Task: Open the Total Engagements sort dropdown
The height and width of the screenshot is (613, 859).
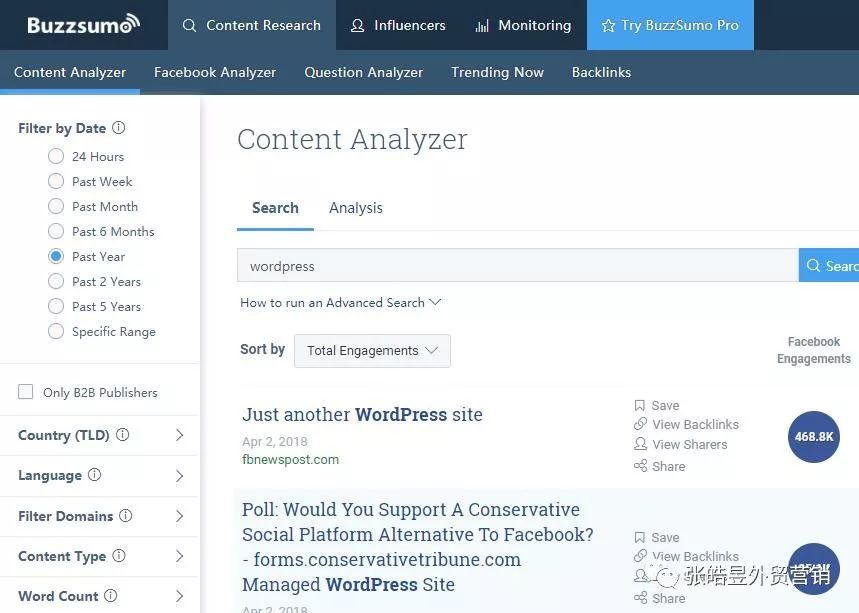Action: 372,351
